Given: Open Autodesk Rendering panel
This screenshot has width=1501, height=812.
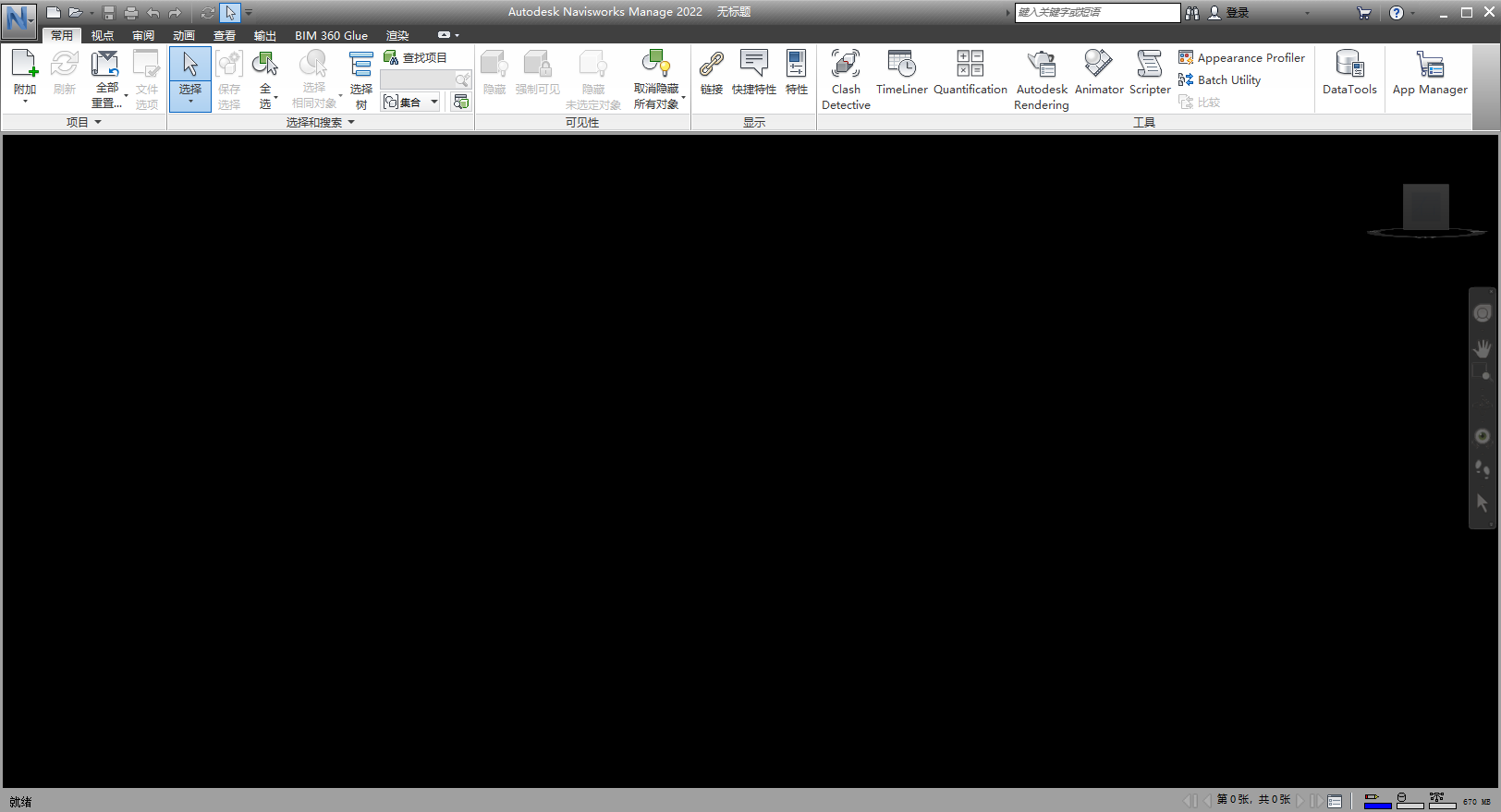Looking at the screenshot, I should pos(1041,79).
